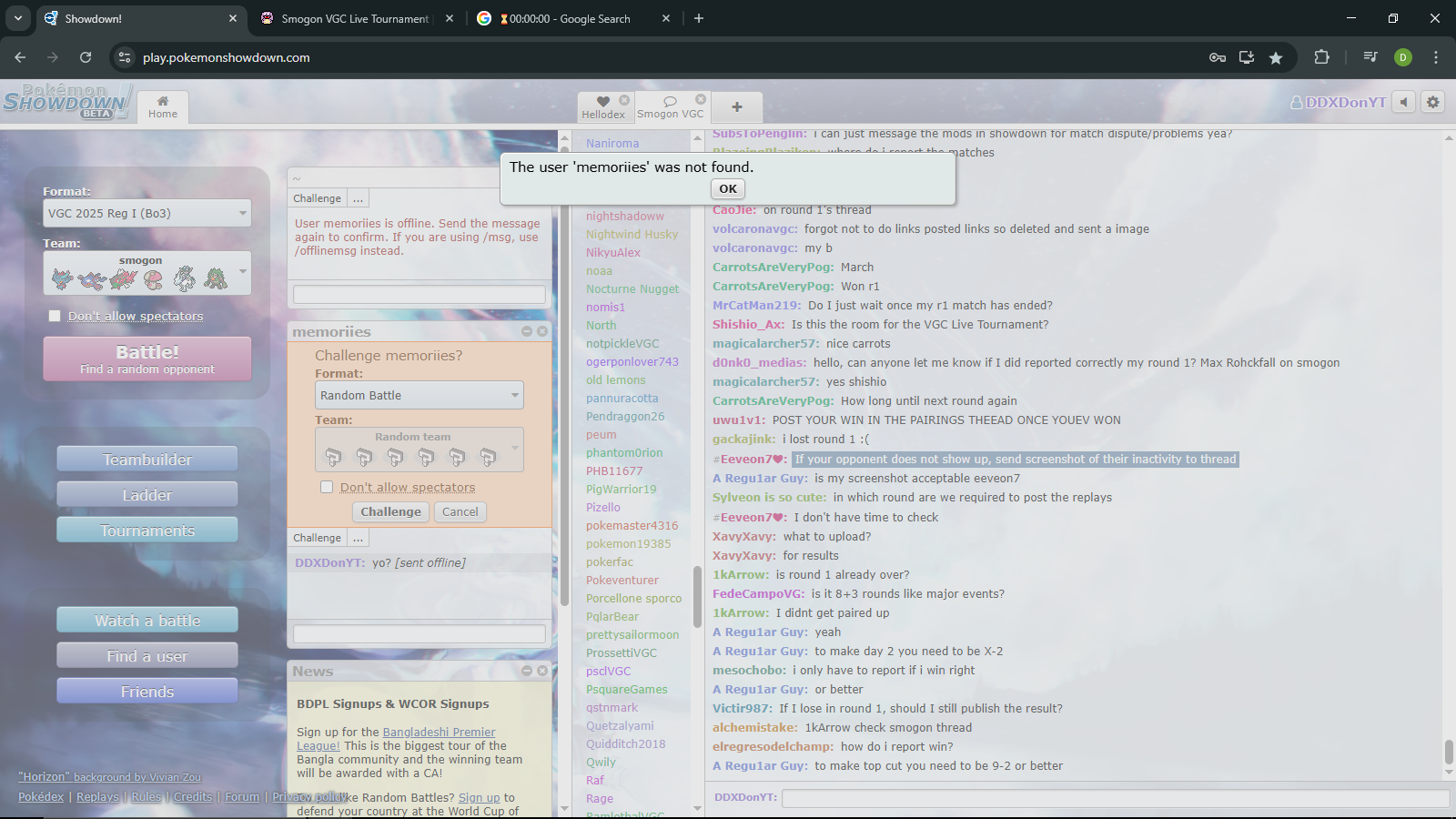Toggle Don't allow spectators on main menu
Image resolution: width=1456 pixels, height=819 pixels.
[55, 316]
